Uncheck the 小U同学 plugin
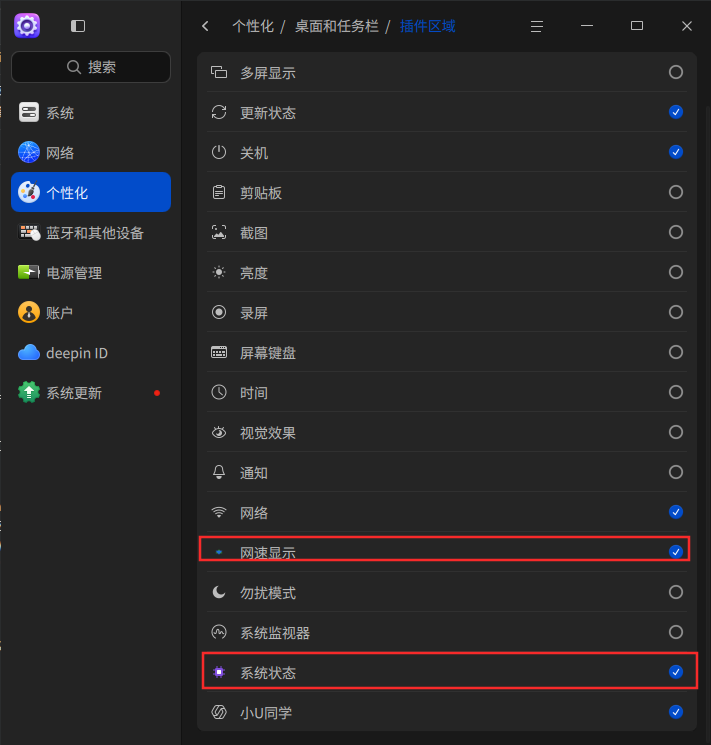Screen dimensions: 711x745 point(676,712)
